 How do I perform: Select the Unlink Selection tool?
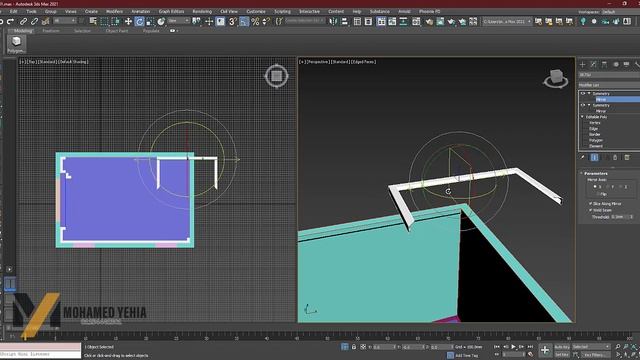pos(35,21)
